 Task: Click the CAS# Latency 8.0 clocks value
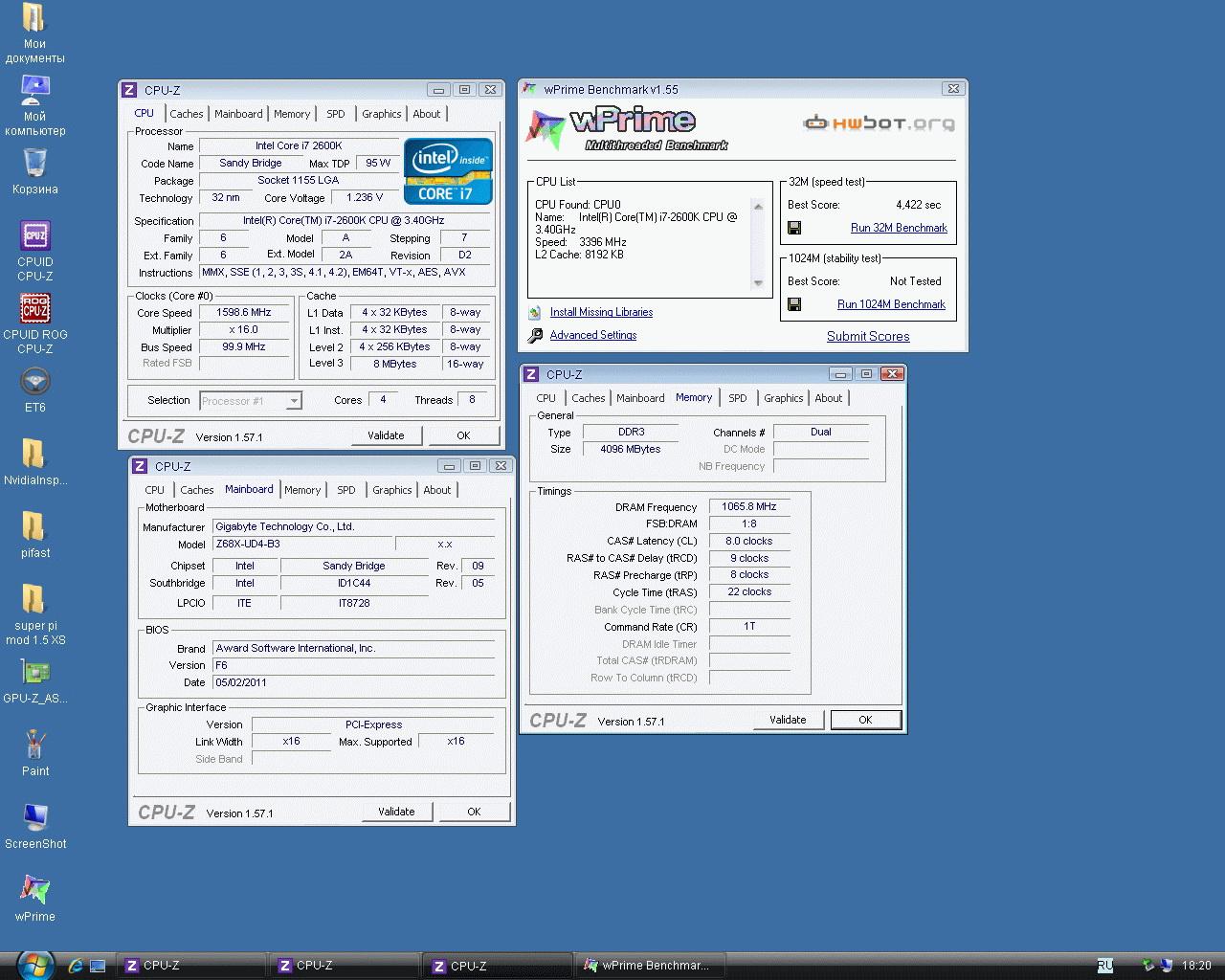click(x=749, y=541)
